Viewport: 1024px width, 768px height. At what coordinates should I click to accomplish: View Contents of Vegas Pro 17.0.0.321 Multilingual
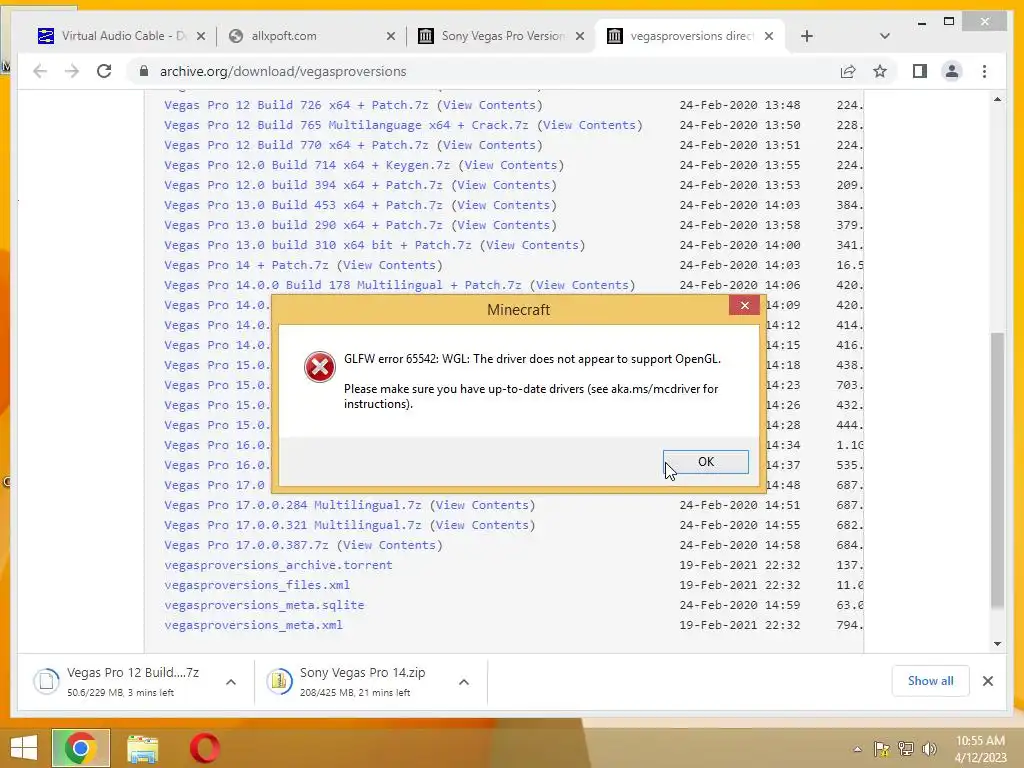pos(482,525)
